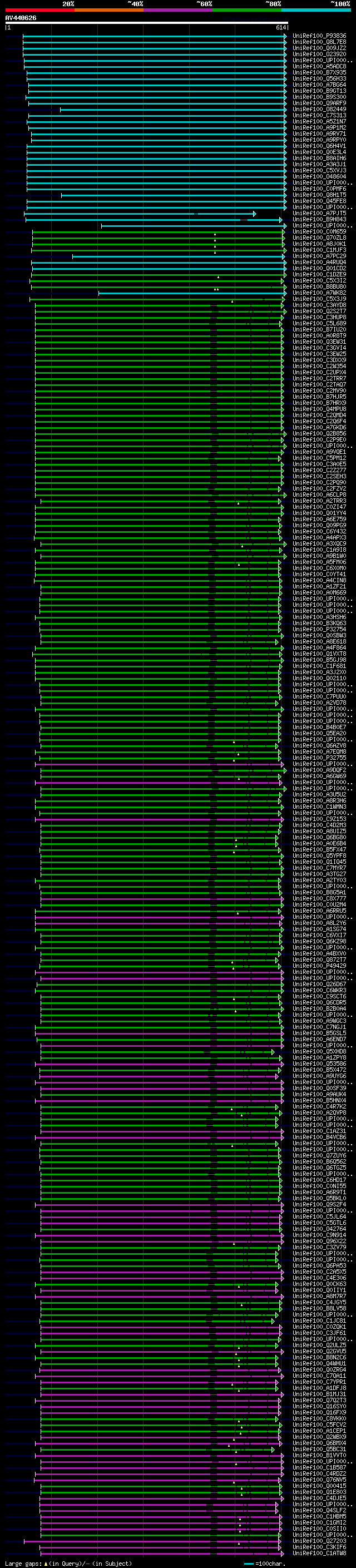Select the label UniRef100_Q3EW31
The height and width of the screenshot is (1568, 356).
point(319,342)
